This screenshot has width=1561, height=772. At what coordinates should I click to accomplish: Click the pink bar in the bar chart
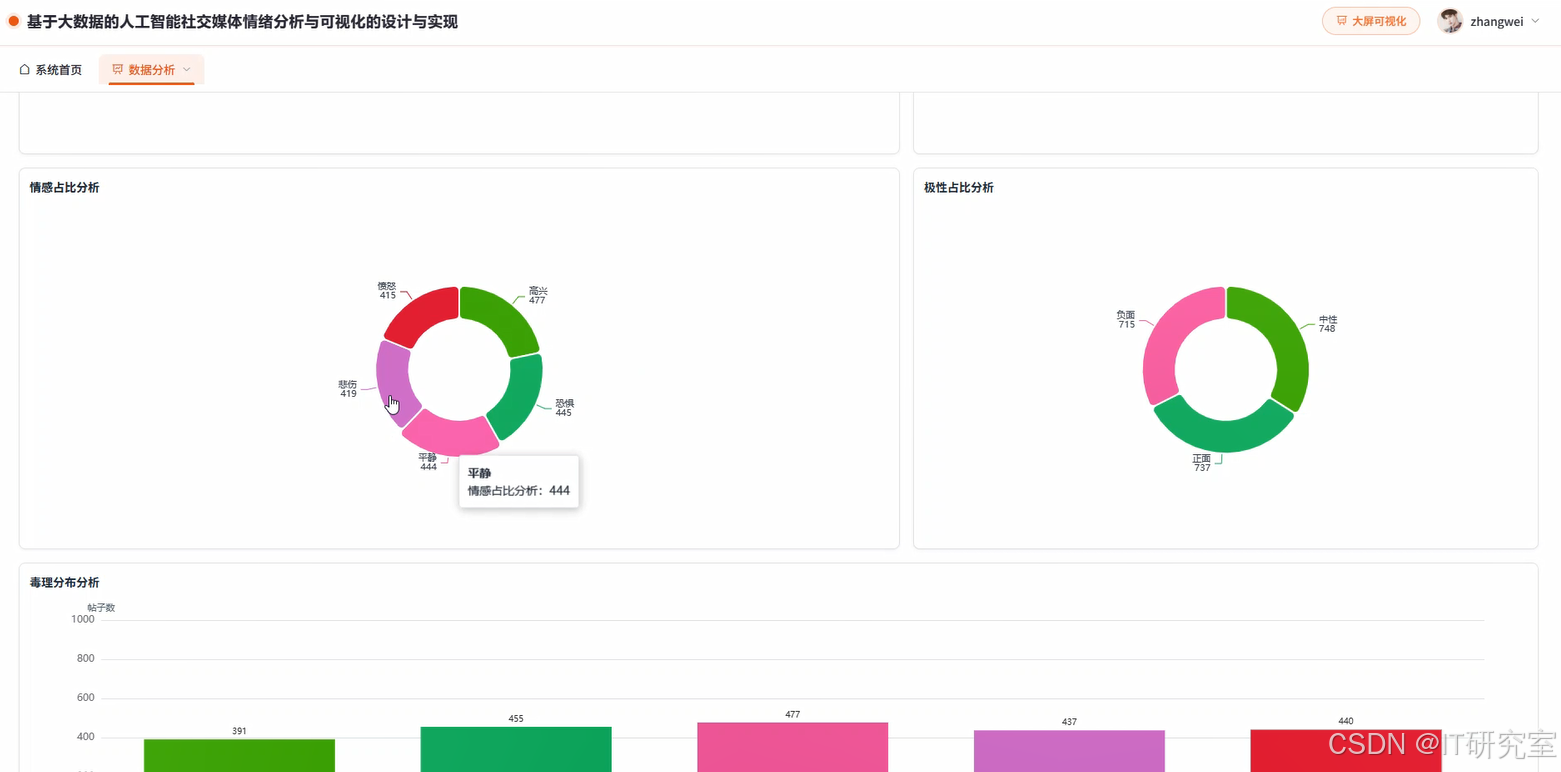pyautogui.click(x=792, y=747)
